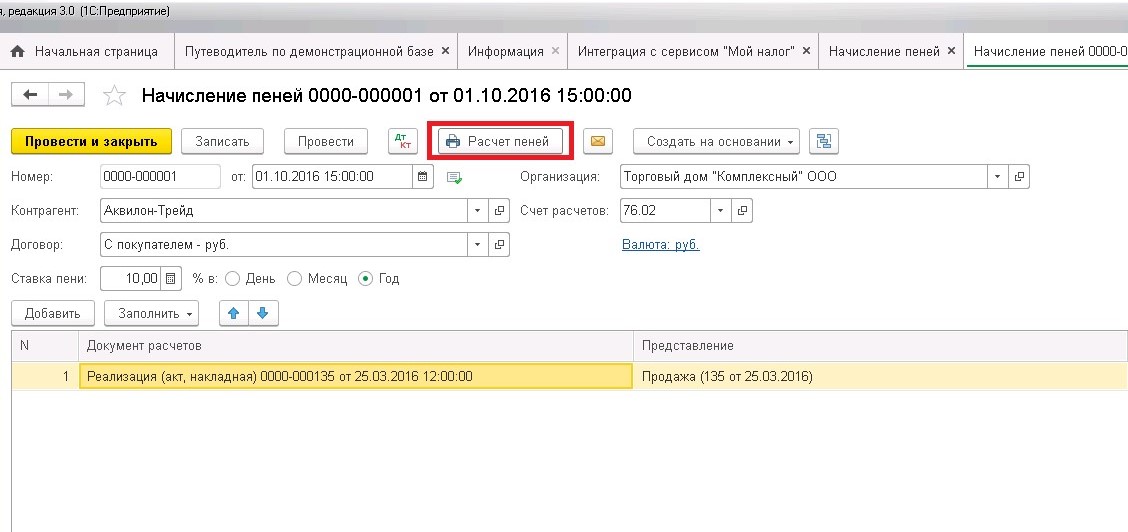
Task: Click the Номер input field
Action: coord(160,177)
